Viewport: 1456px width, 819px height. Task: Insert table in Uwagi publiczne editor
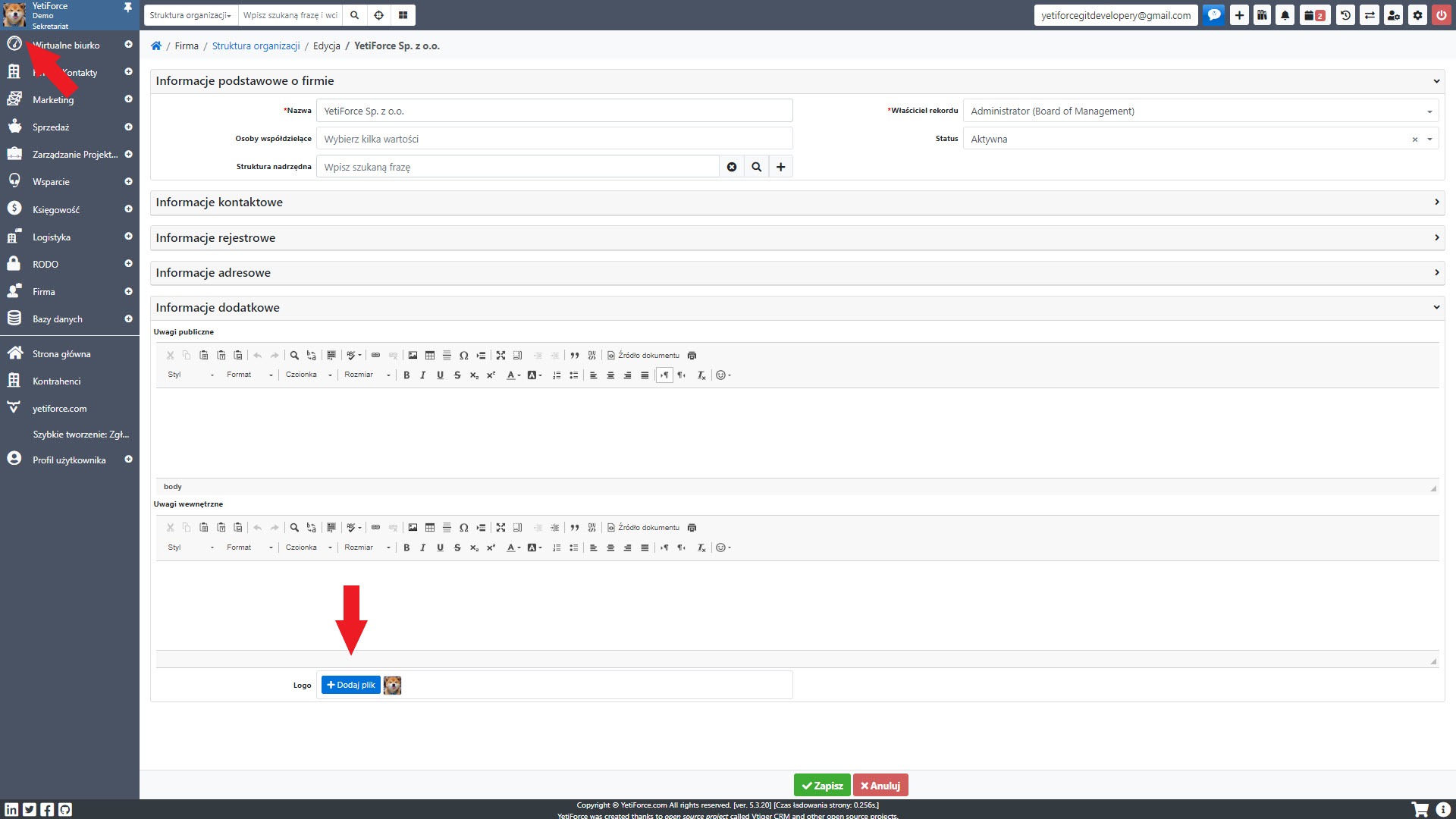430,356
